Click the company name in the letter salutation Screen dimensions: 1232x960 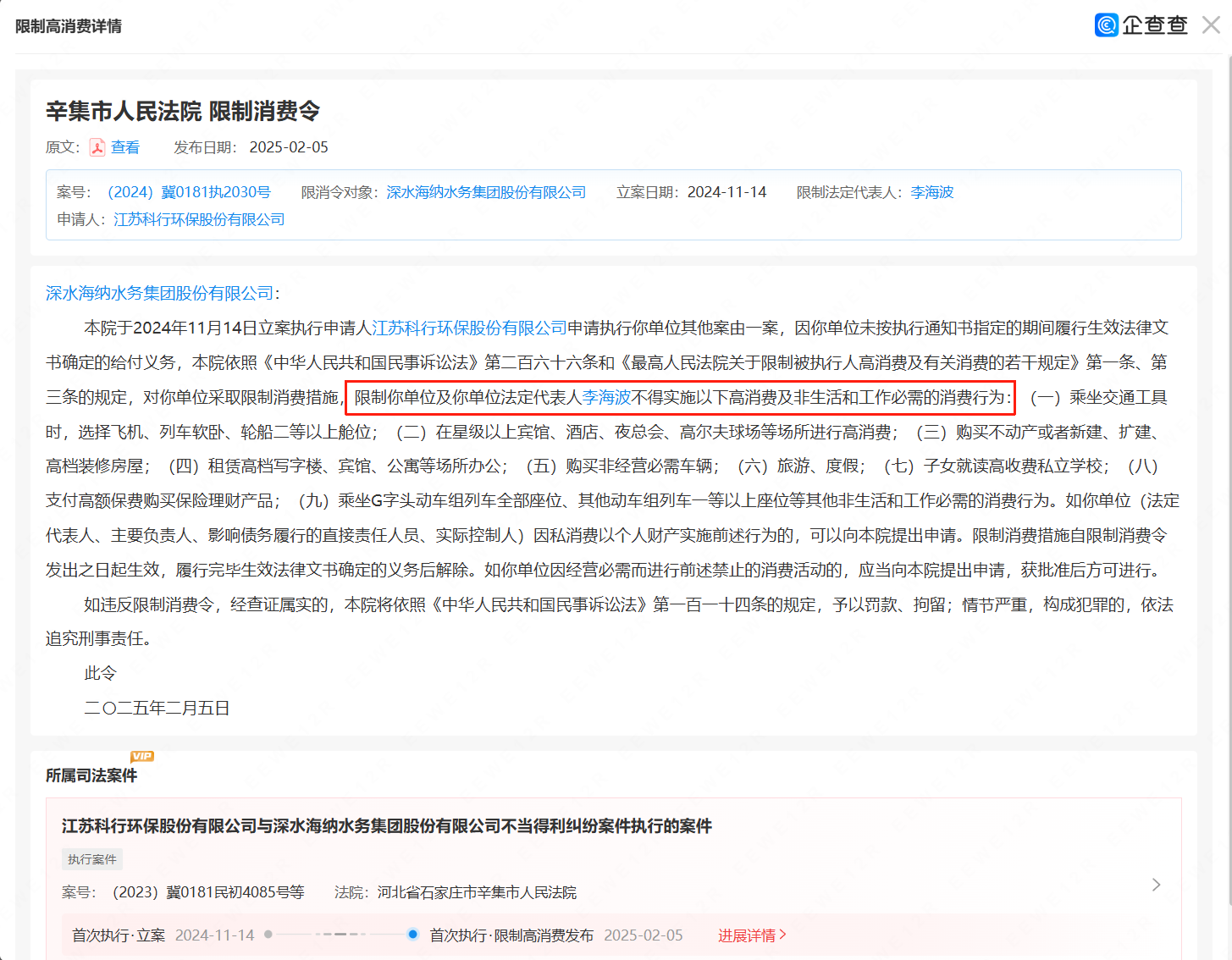[159, 293]
